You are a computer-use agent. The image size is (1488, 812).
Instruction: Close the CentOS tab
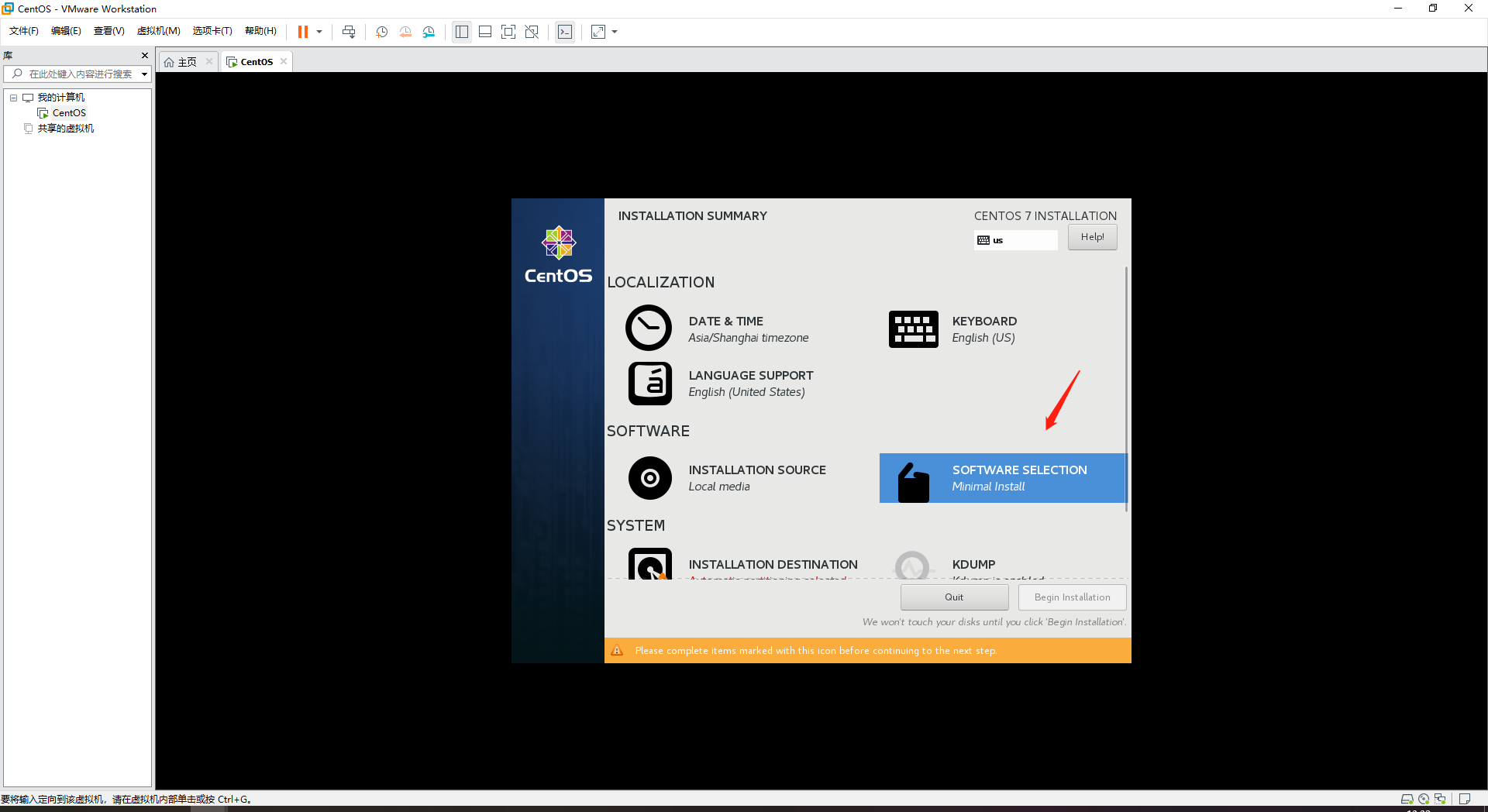point(284,62)
